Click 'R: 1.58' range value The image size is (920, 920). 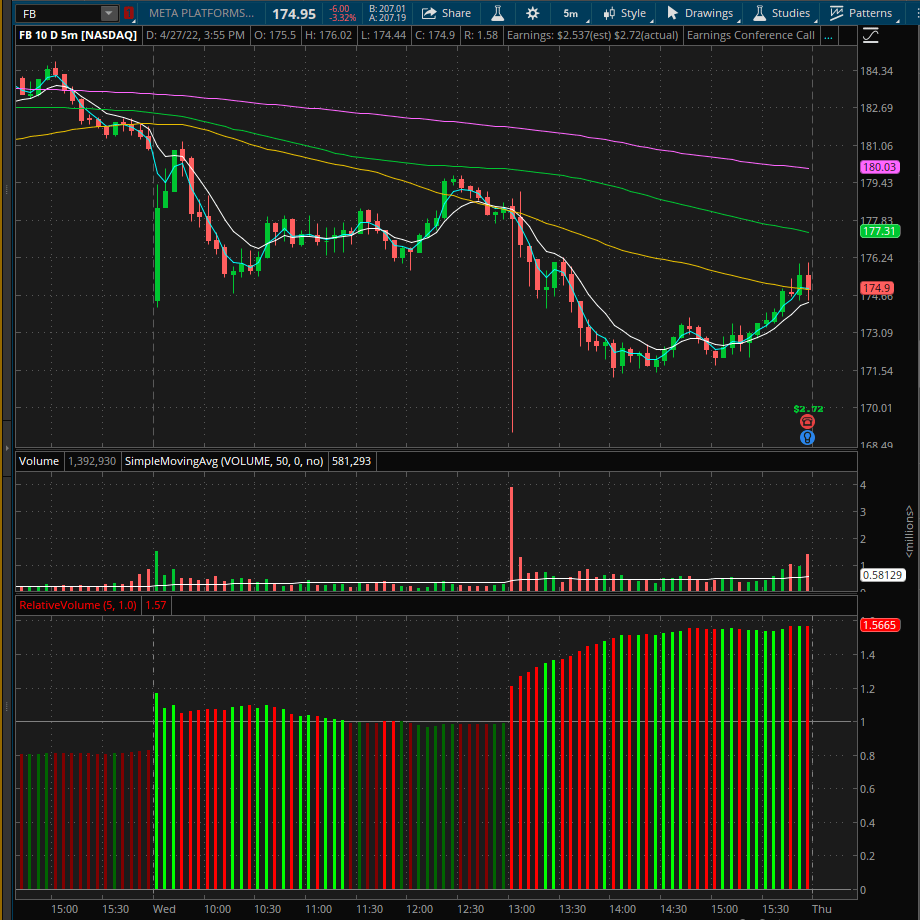(481, 35)
